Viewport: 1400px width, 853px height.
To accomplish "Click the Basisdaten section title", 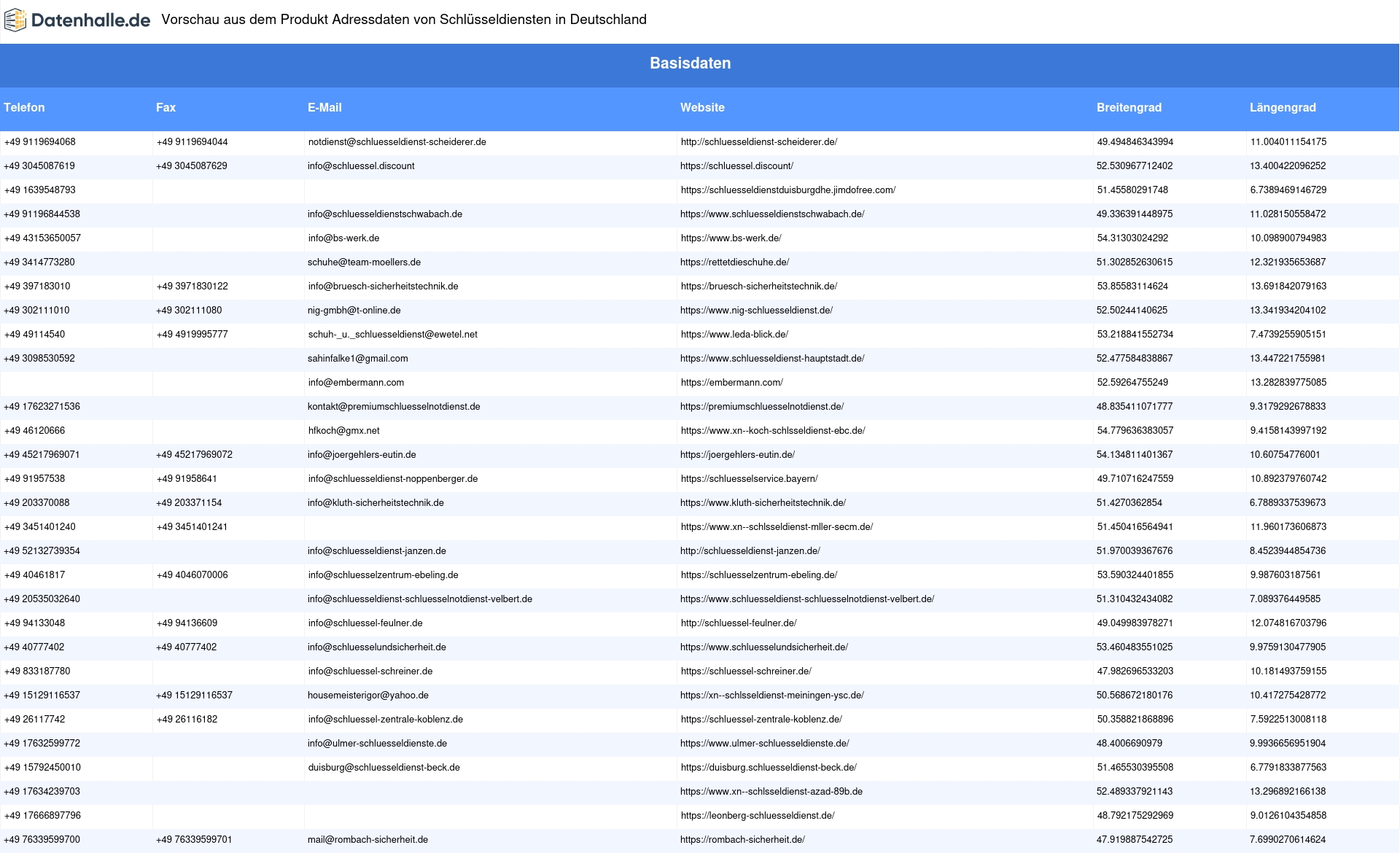I will coord(690,63).
